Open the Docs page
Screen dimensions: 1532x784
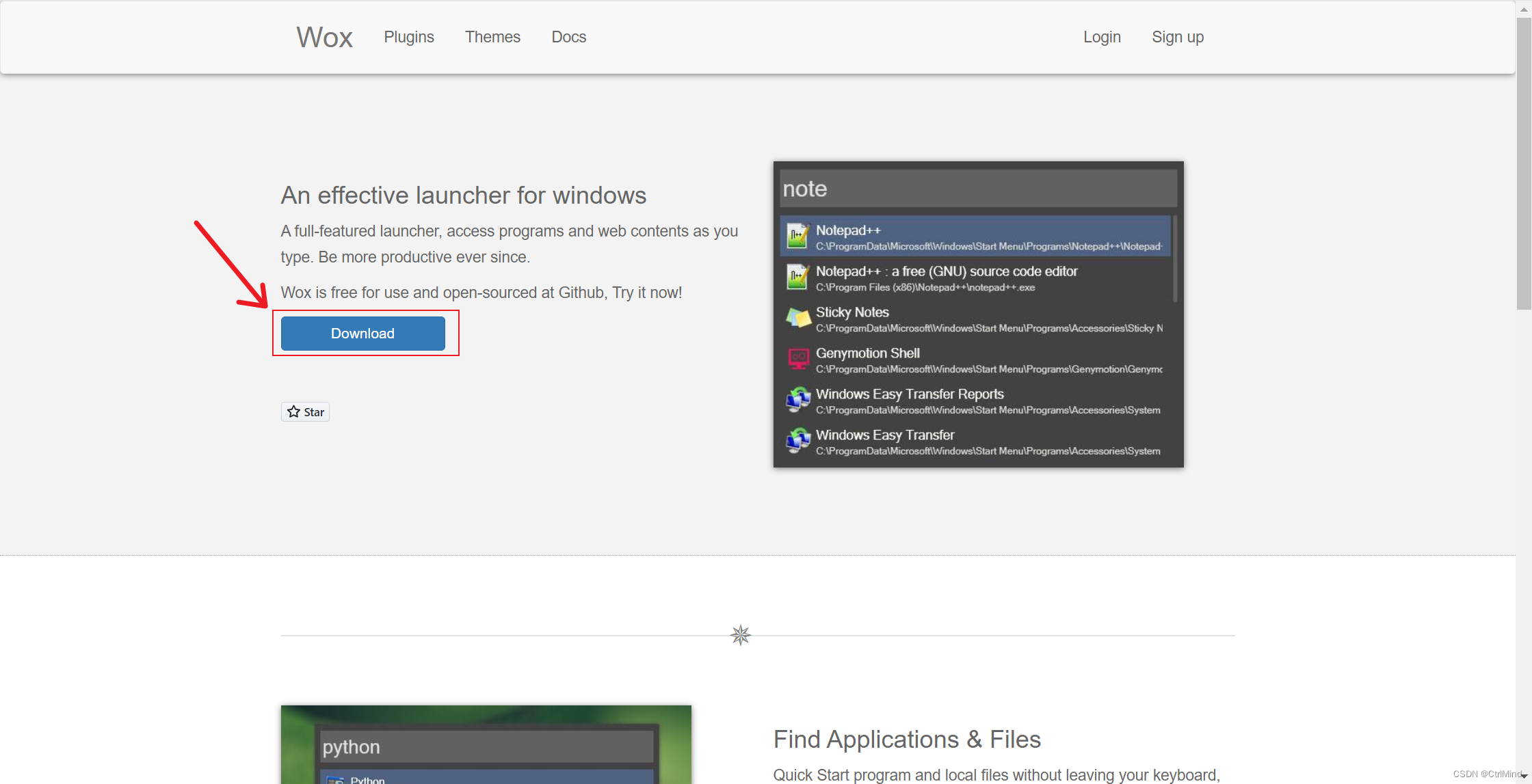click(568, 37)
